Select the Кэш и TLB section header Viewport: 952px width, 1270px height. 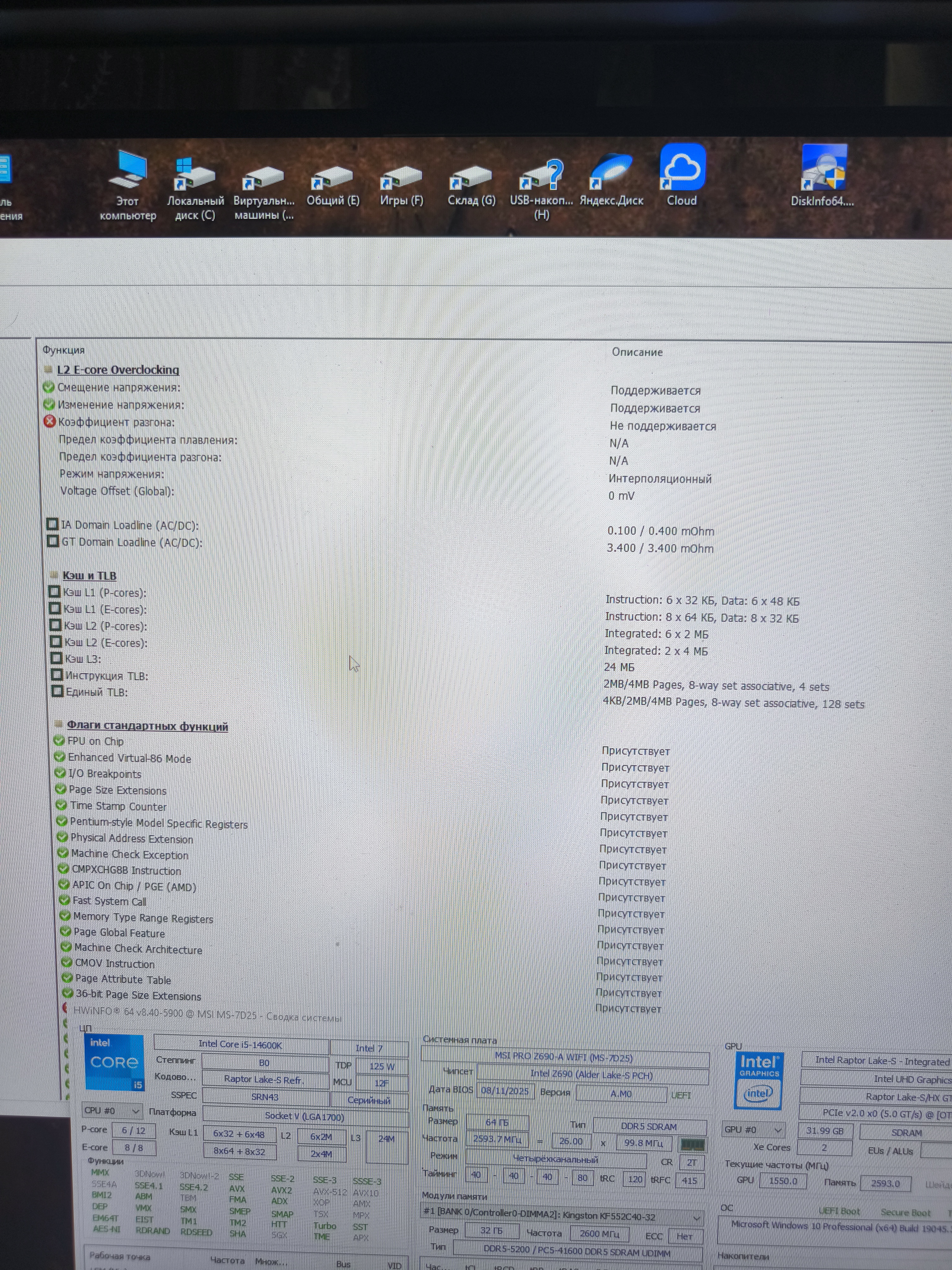coord(89,575)
